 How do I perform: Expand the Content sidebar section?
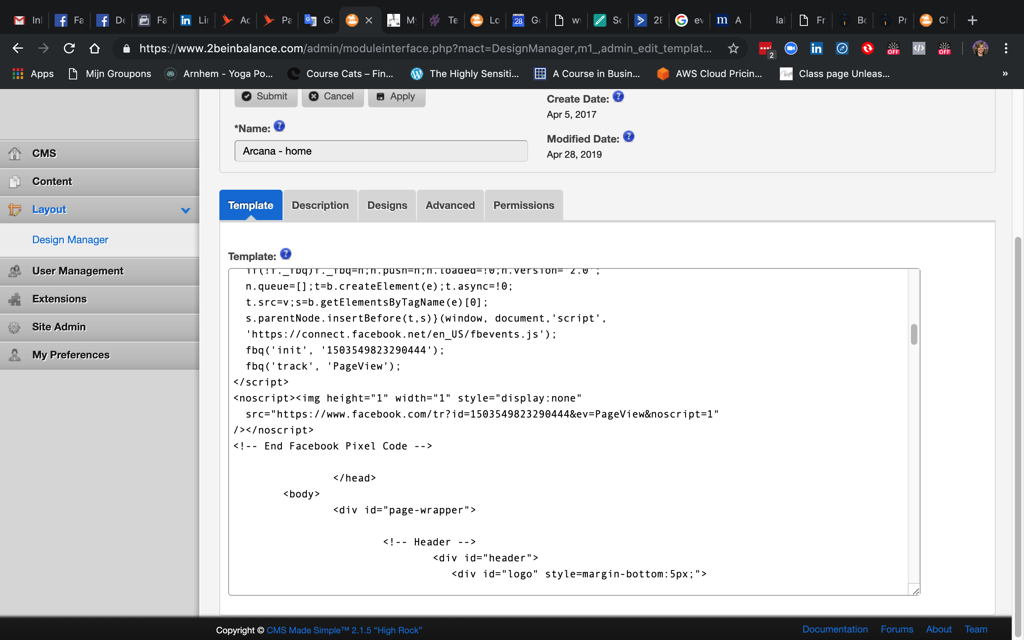point(52,181)
